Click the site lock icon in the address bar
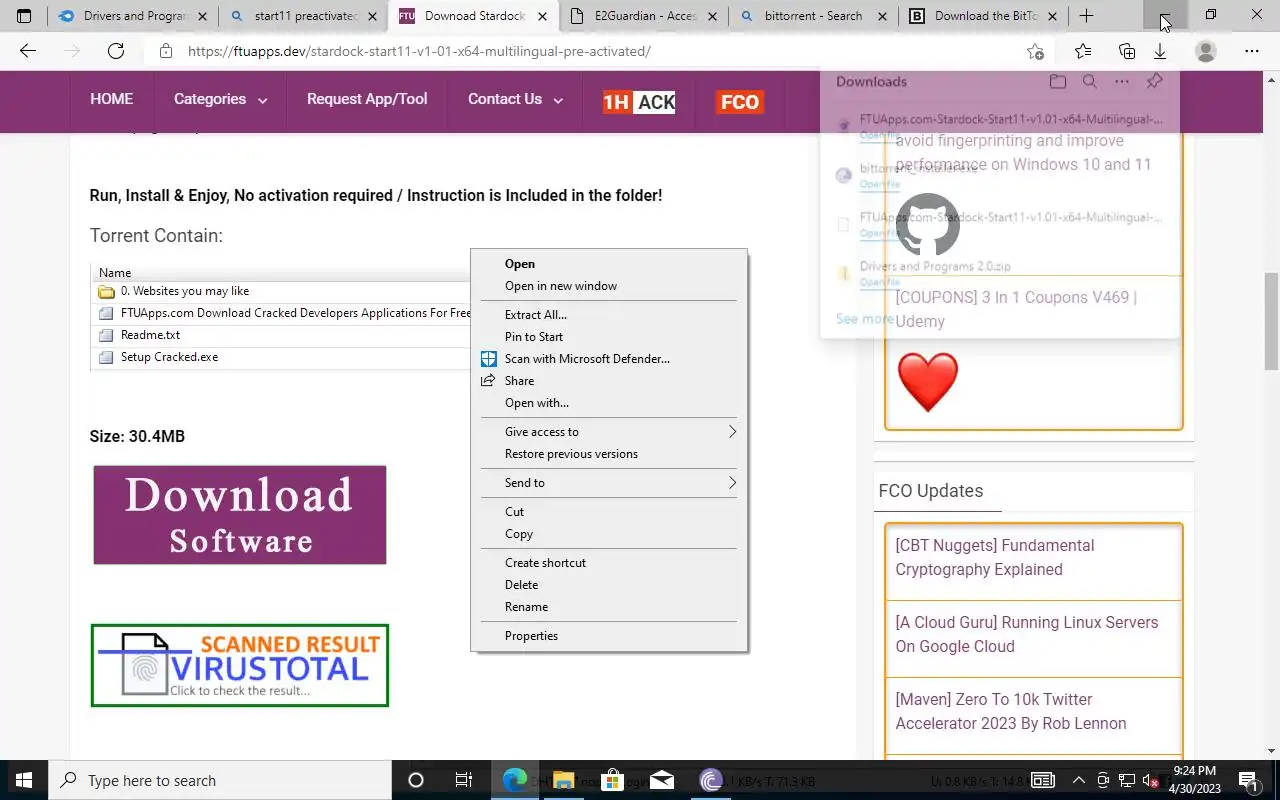The height and width of the screenshot is (800, 1280). pyautogui.click(x=166, y=51)
